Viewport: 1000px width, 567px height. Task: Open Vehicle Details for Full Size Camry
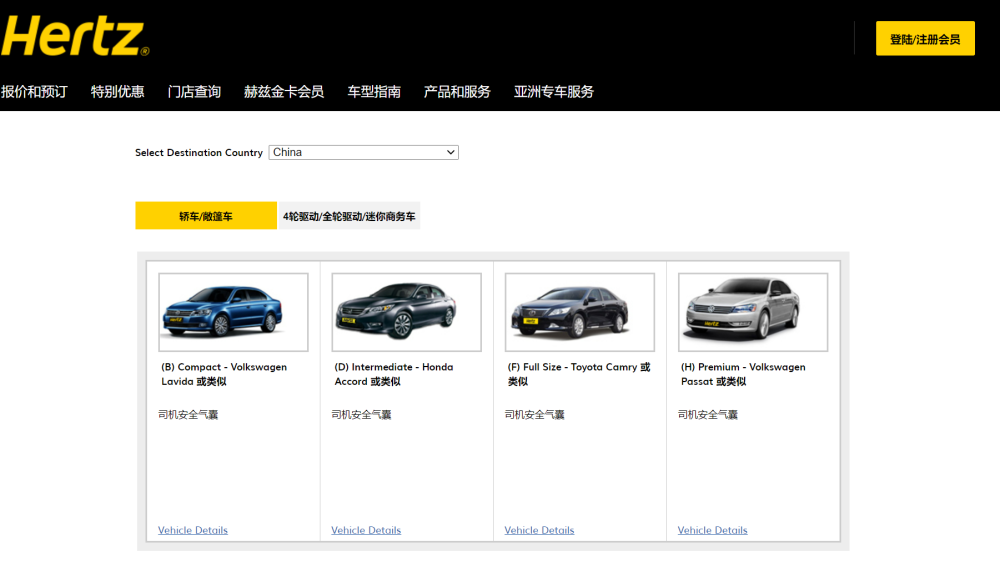coord(539,530)
